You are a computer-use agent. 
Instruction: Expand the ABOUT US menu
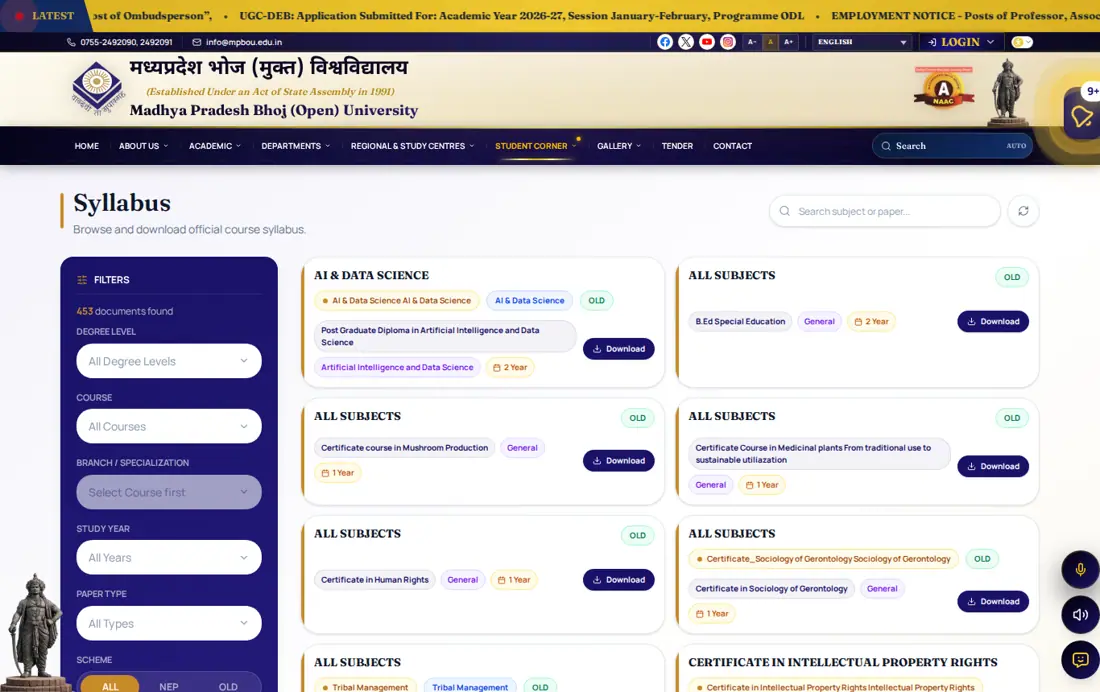tap(143, 146)
